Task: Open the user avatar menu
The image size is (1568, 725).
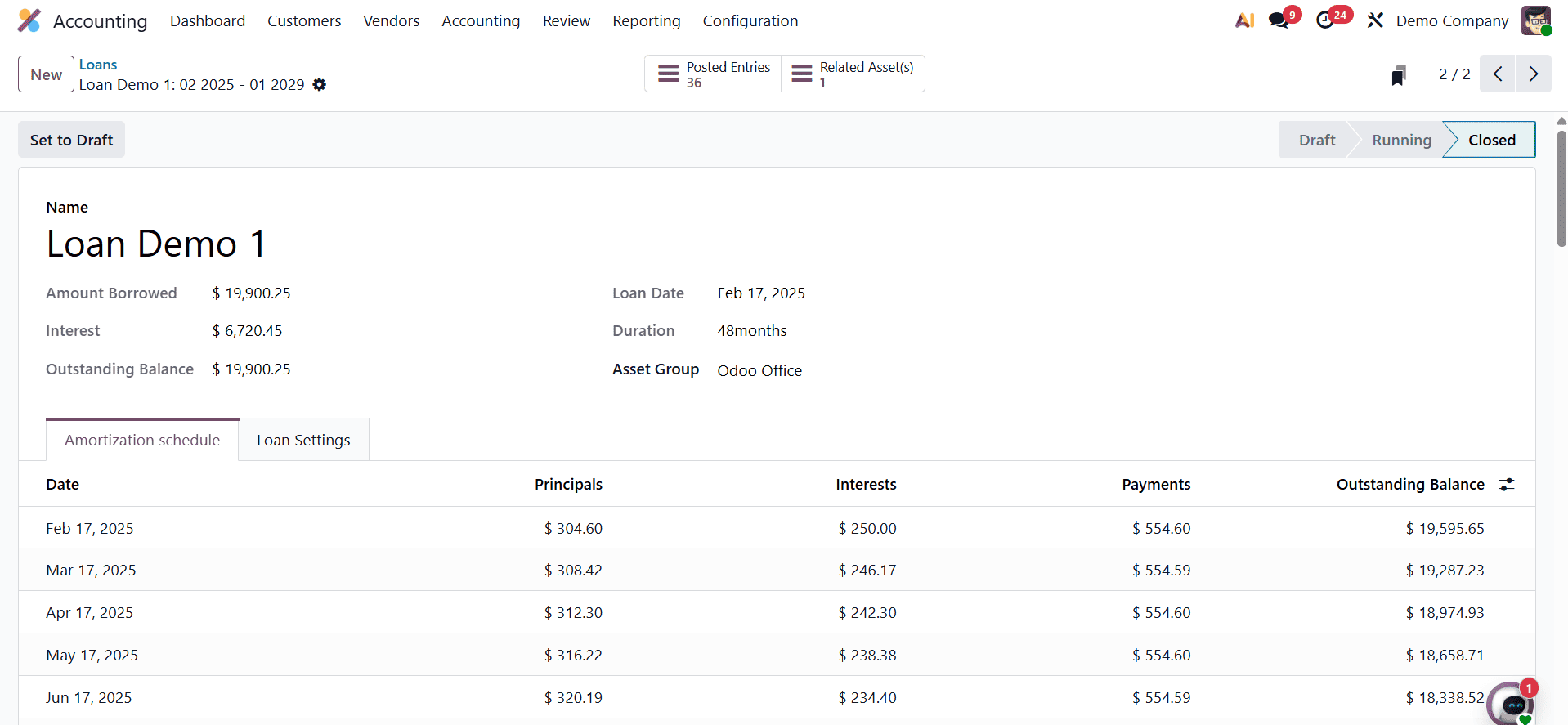Action: tap(1536, 20)
